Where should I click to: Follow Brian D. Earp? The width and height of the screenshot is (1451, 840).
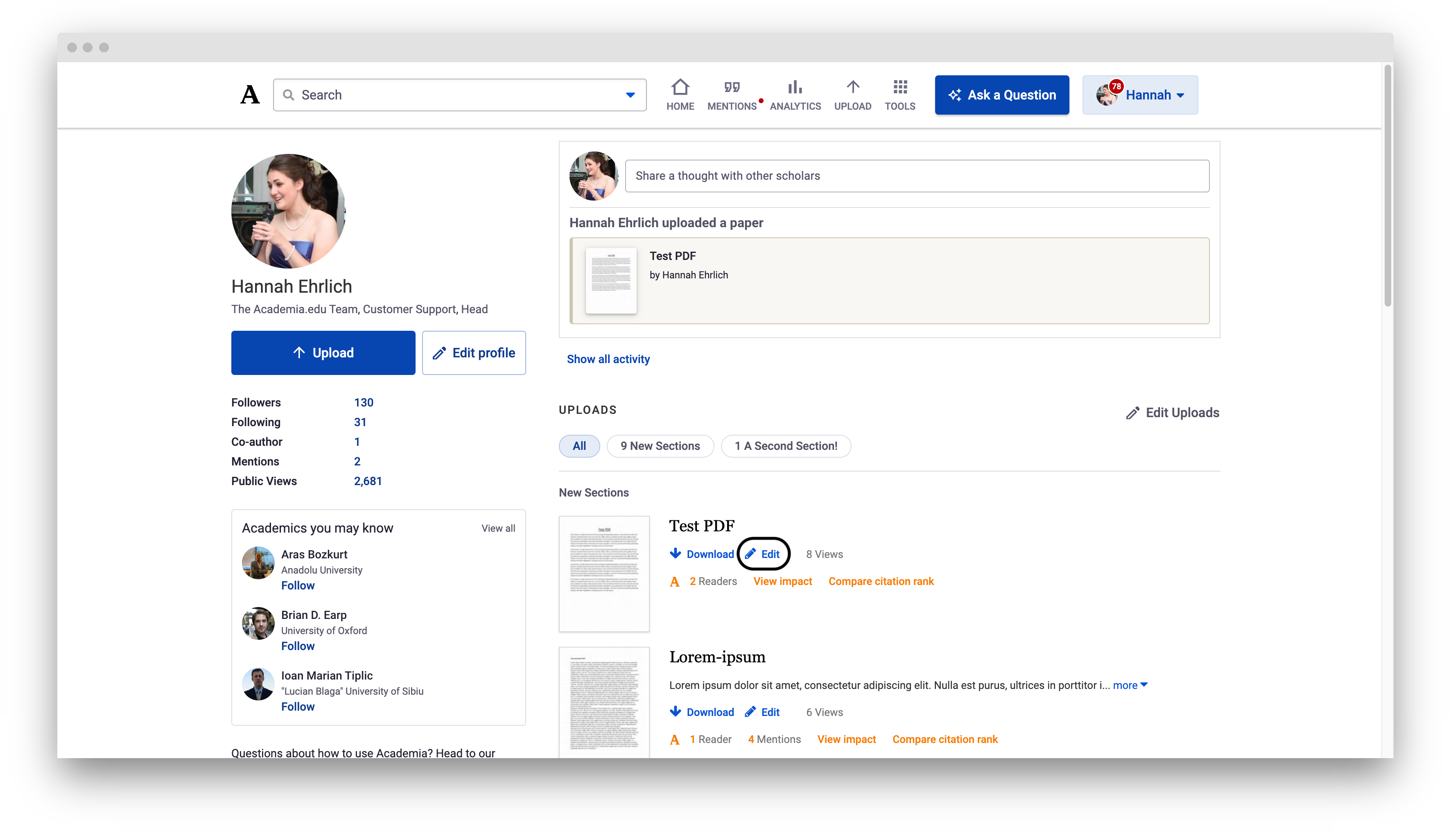click(x=298, y=646)
